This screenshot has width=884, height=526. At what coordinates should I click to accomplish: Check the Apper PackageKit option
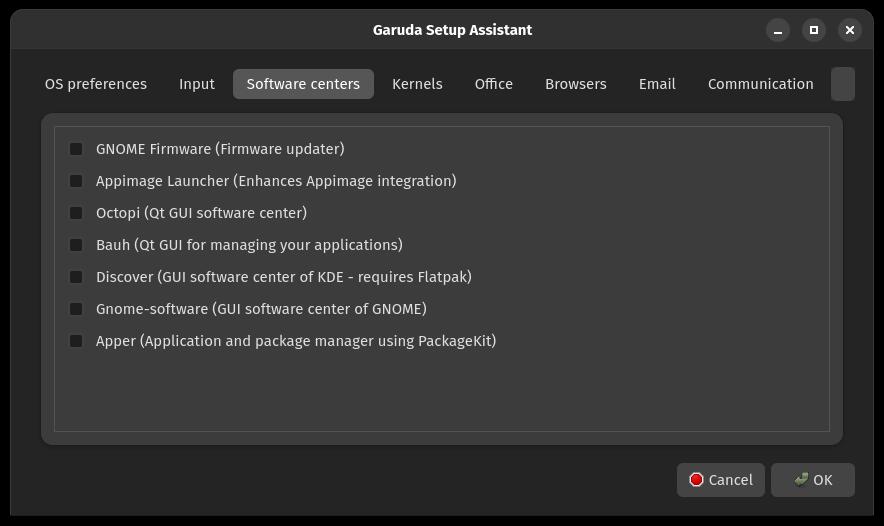pos(76,342)
